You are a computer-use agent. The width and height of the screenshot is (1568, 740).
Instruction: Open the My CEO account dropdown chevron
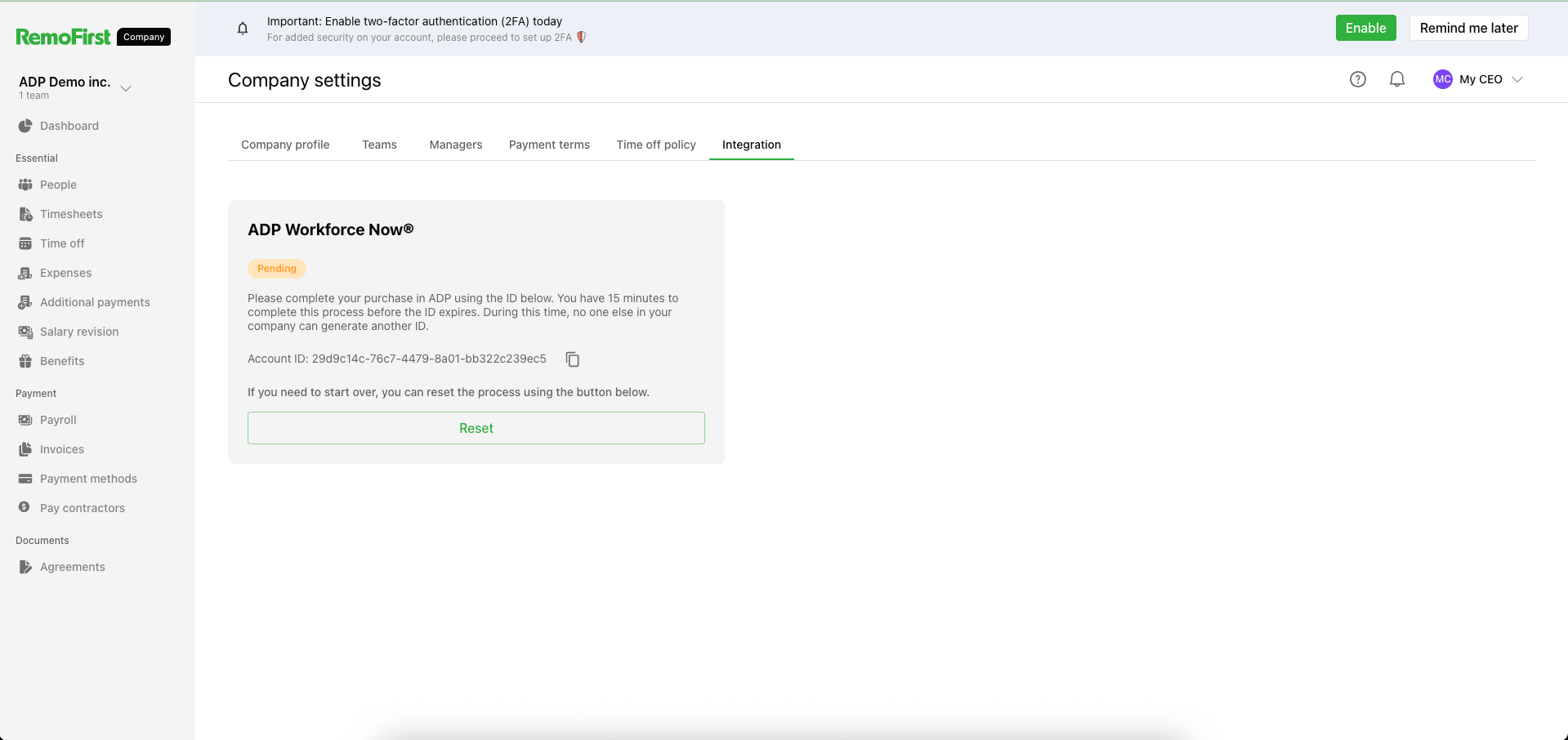[x=1517, y=79]
